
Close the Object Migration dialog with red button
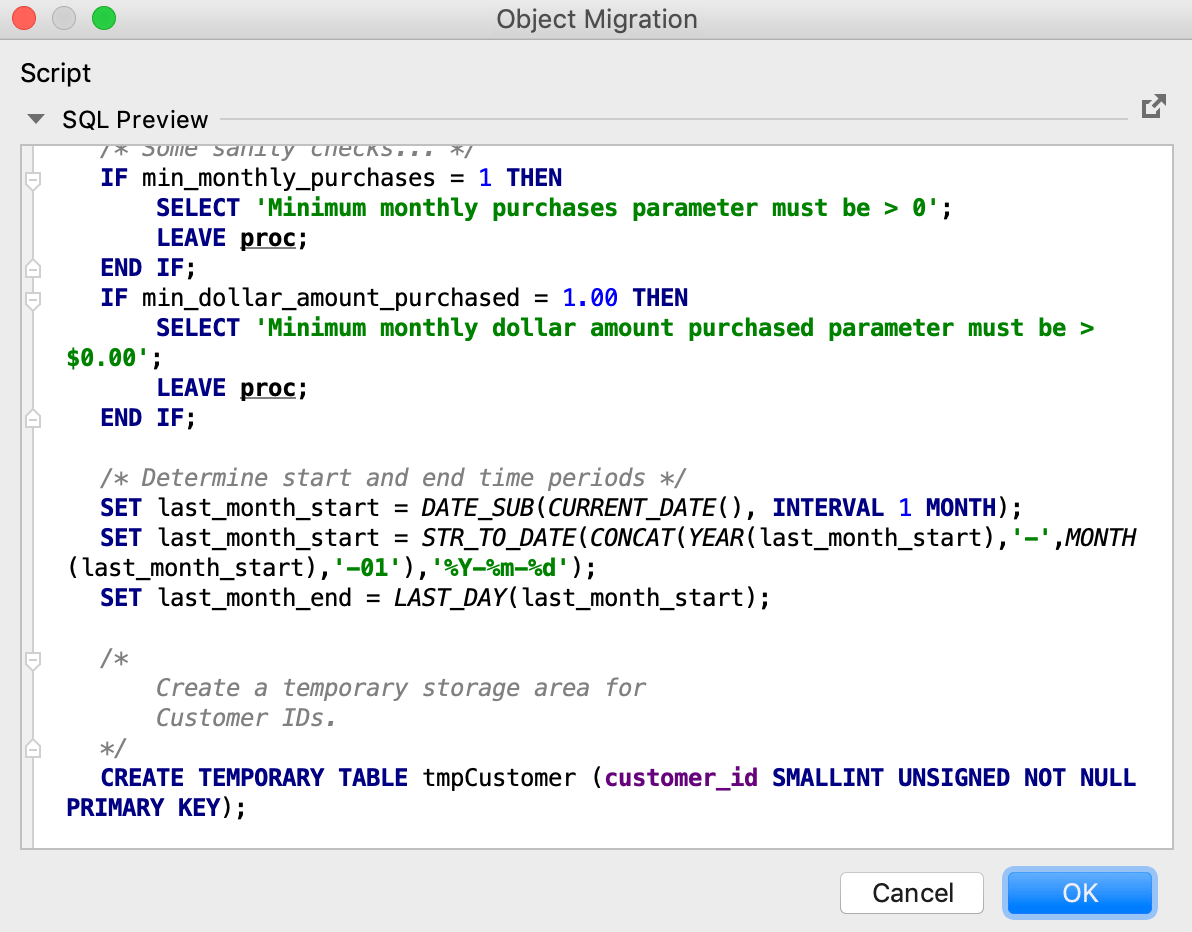coord(24,18)
